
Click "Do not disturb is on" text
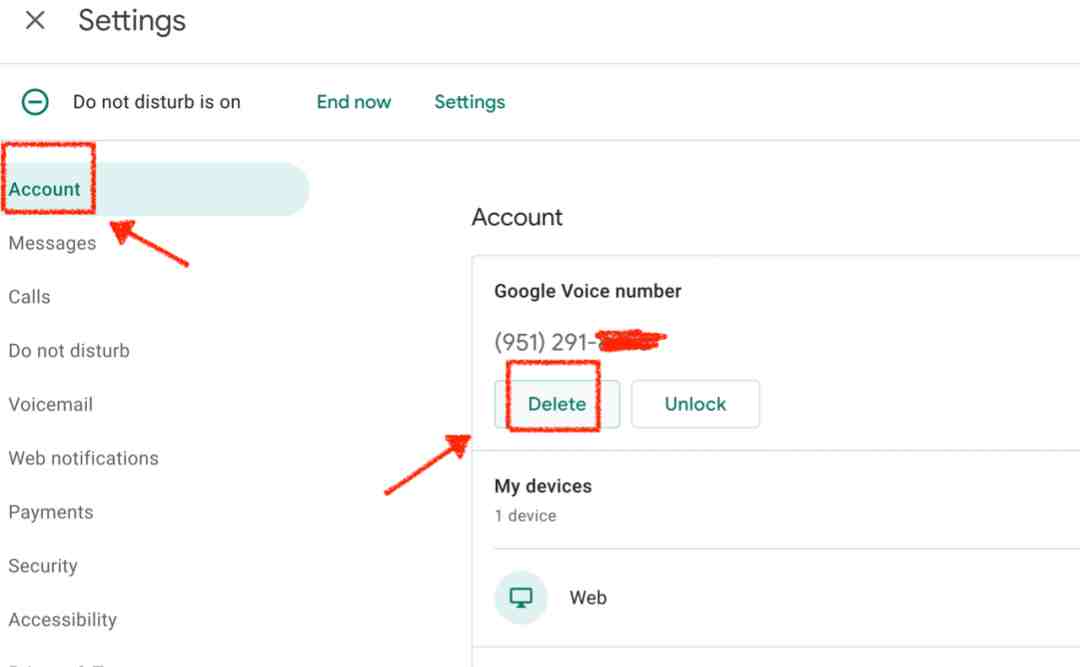point(157,102)
